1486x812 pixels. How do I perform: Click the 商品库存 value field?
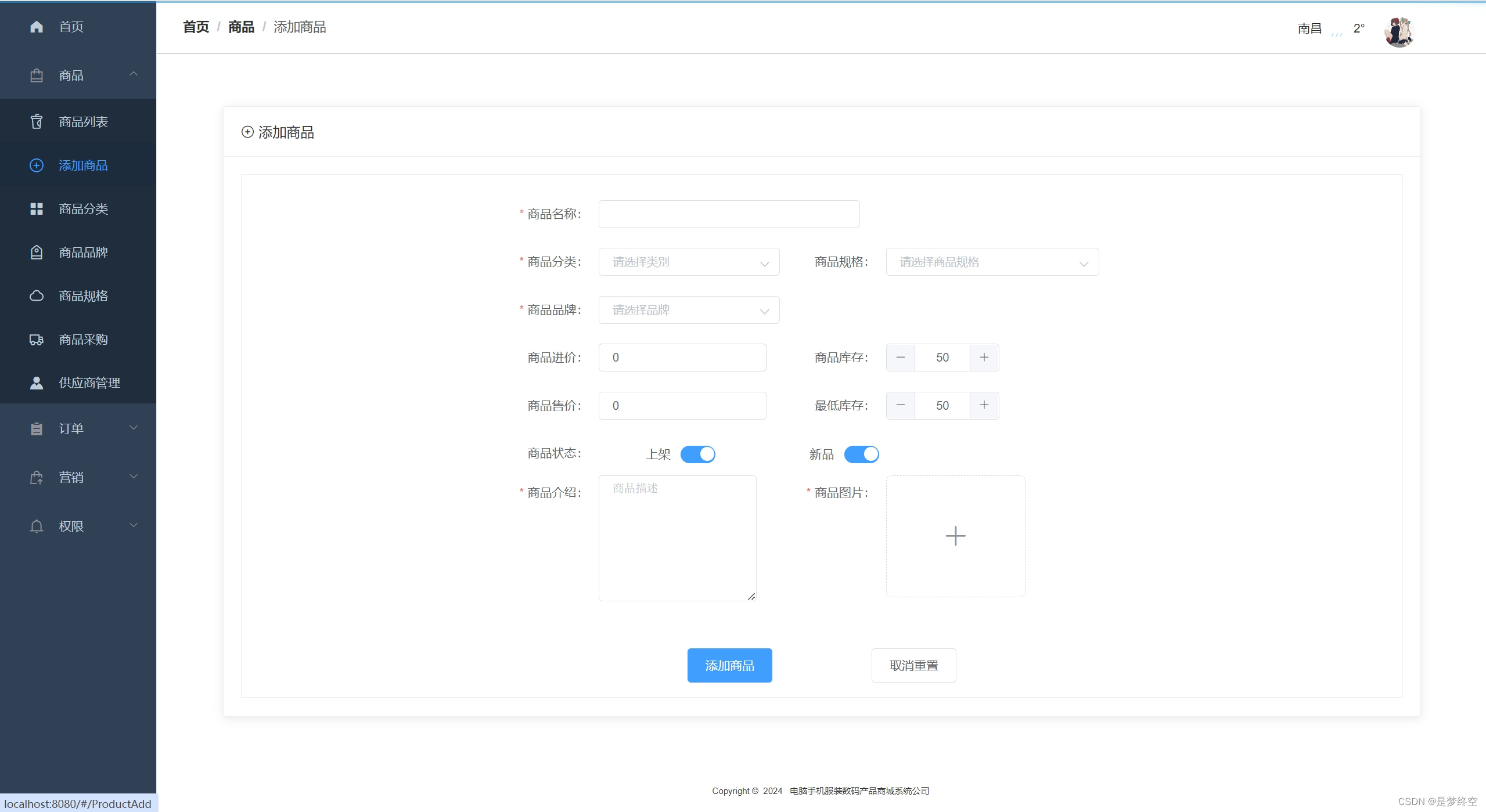coord(942,358)
